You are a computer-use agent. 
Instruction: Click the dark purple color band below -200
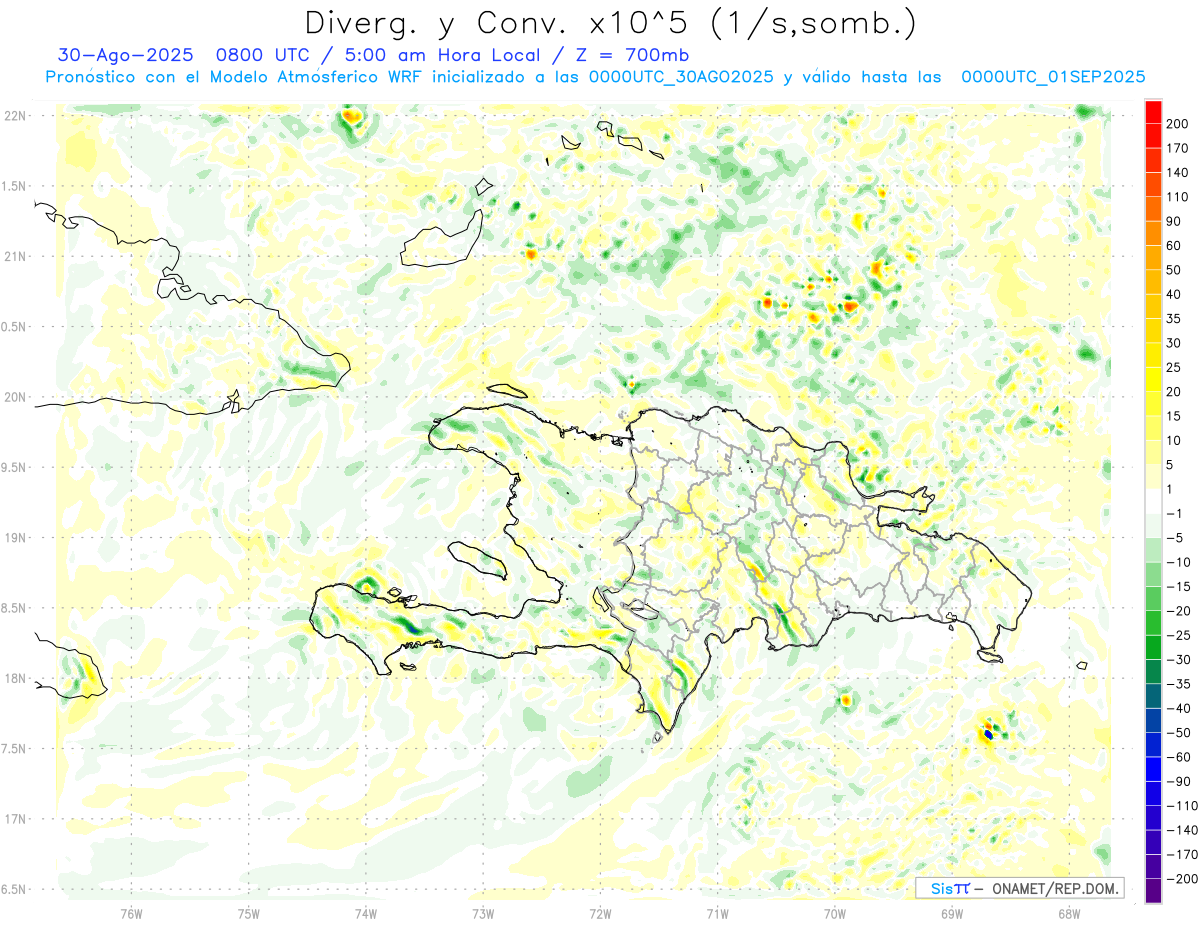pyautogui.click(x=1153, y=892)
